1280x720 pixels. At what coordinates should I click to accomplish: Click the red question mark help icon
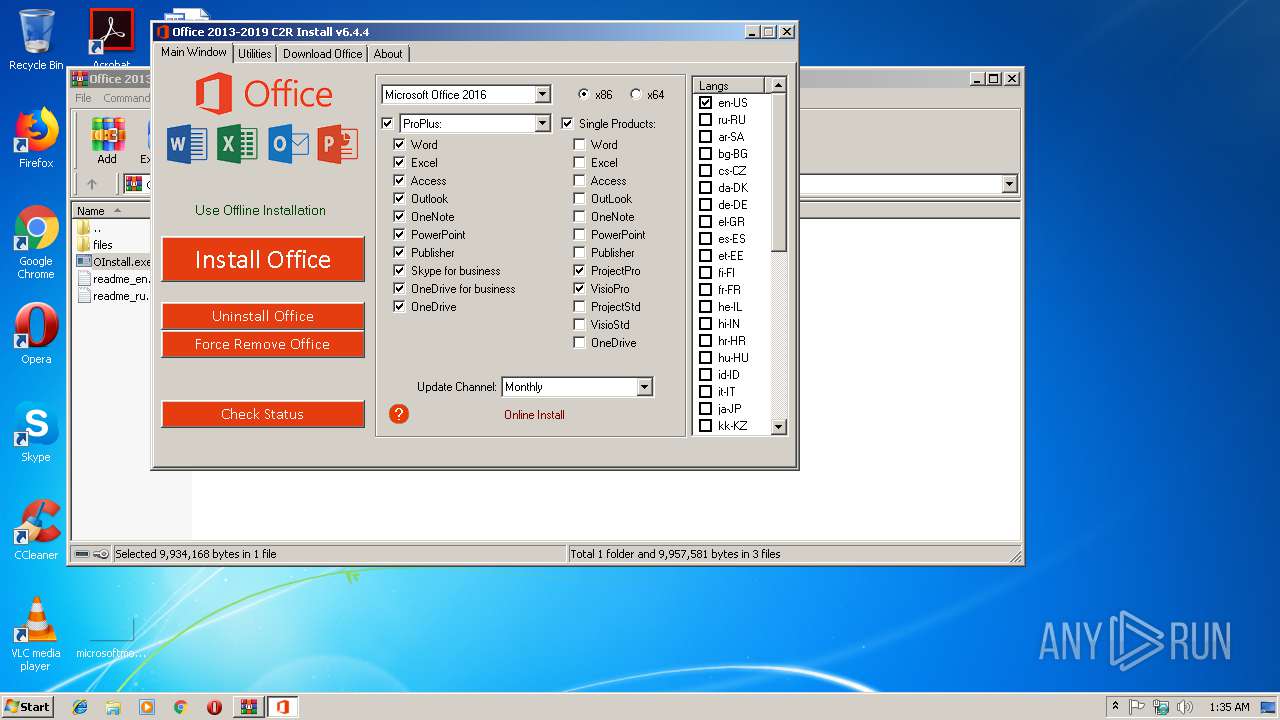(399, 414)
